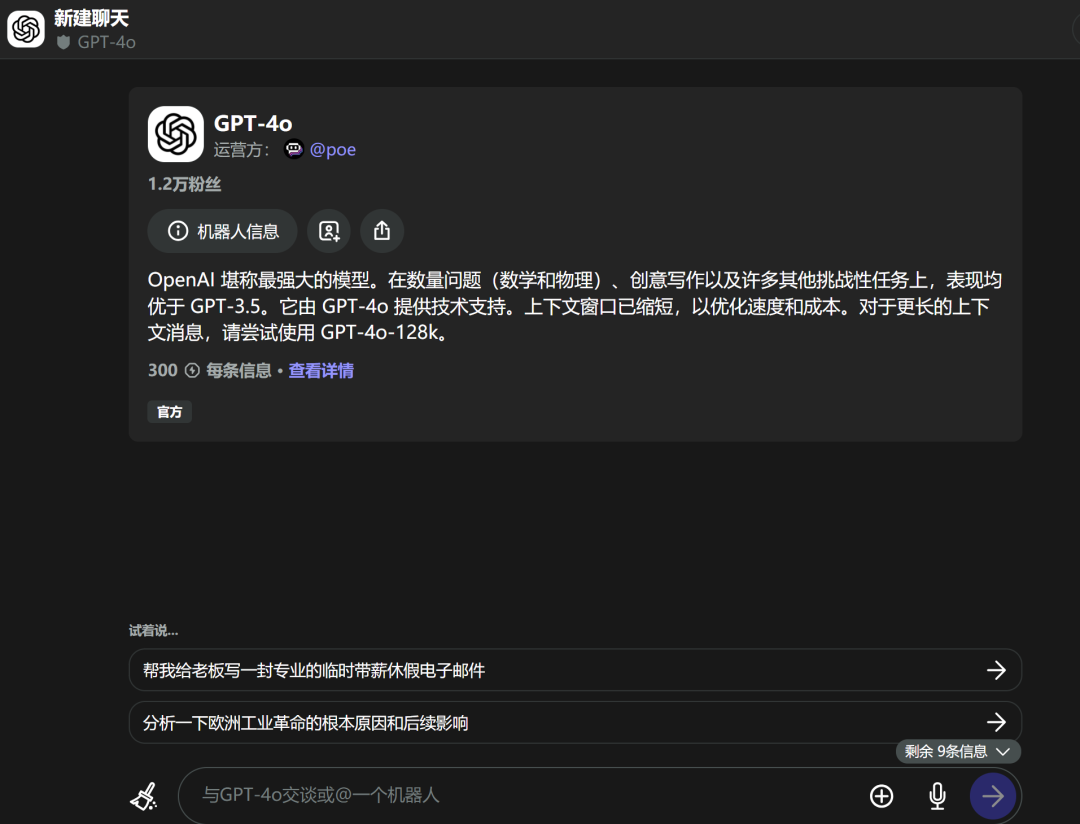Click the follow bot person-plus icon
The width and height of the screenshot is (1080, 824).
click(329, 231)
